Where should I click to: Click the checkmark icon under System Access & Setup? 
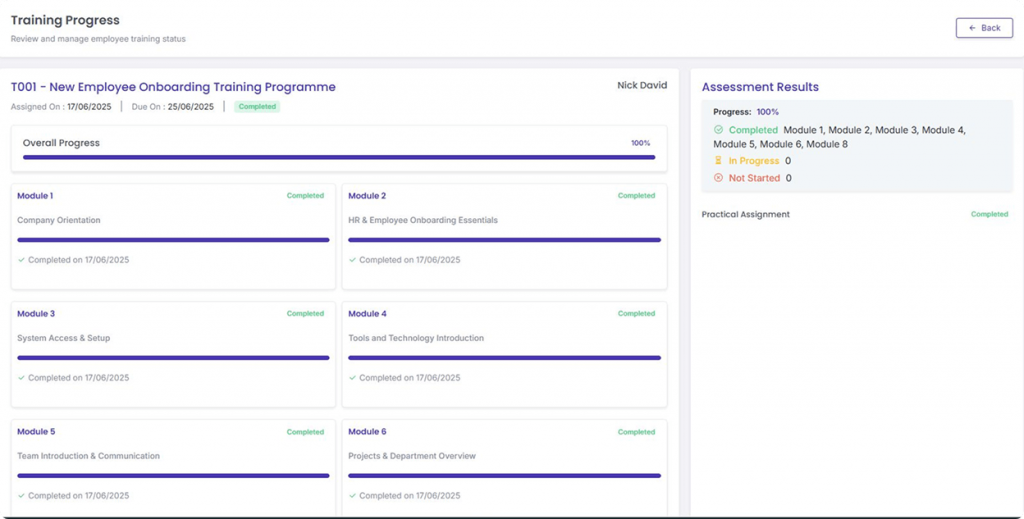tap(21, 378)
